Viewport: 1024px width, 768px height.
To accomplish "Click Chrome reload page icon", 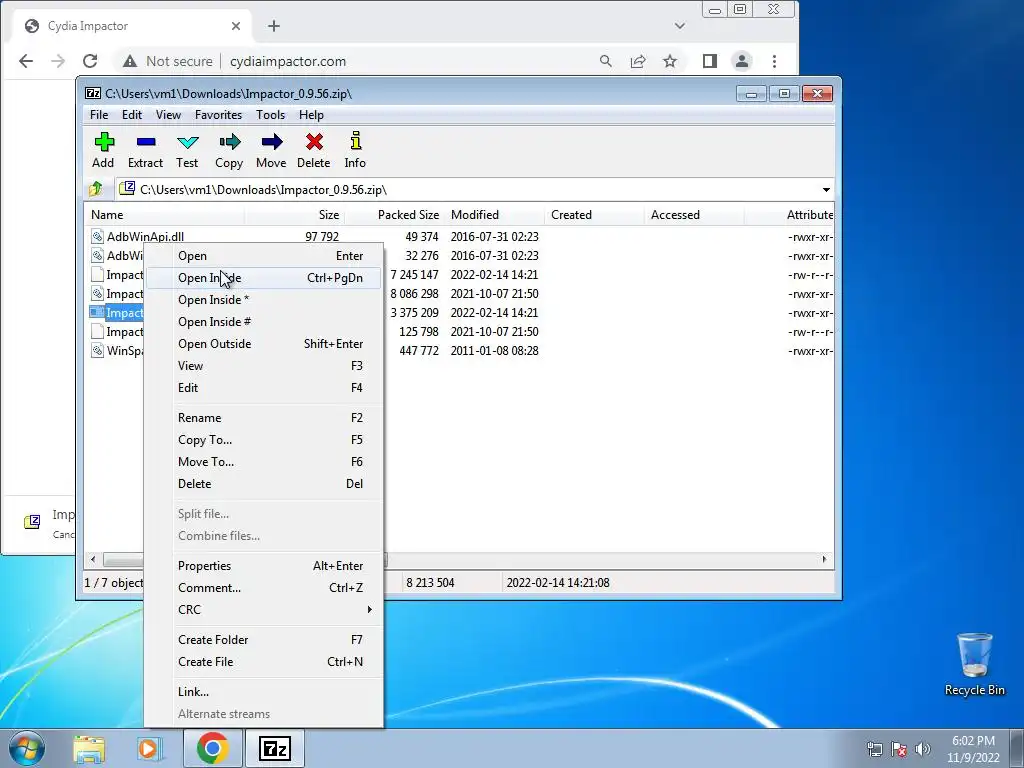I will click(90, 61).
